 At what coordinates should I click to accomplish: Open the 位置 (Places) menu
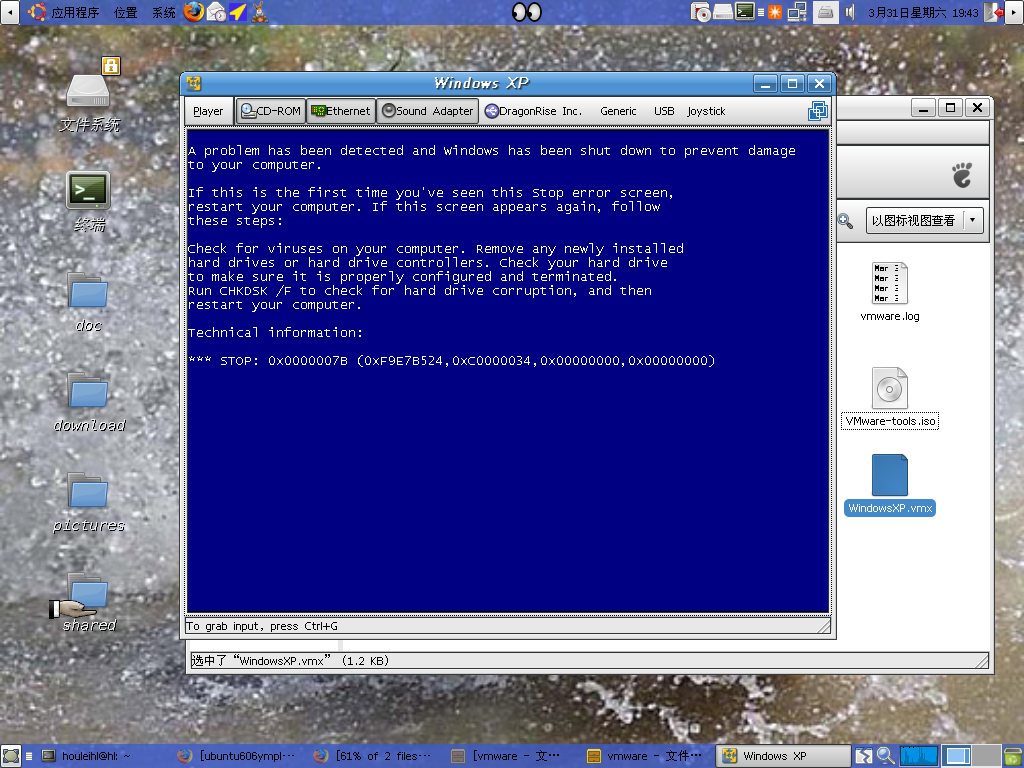125,12
